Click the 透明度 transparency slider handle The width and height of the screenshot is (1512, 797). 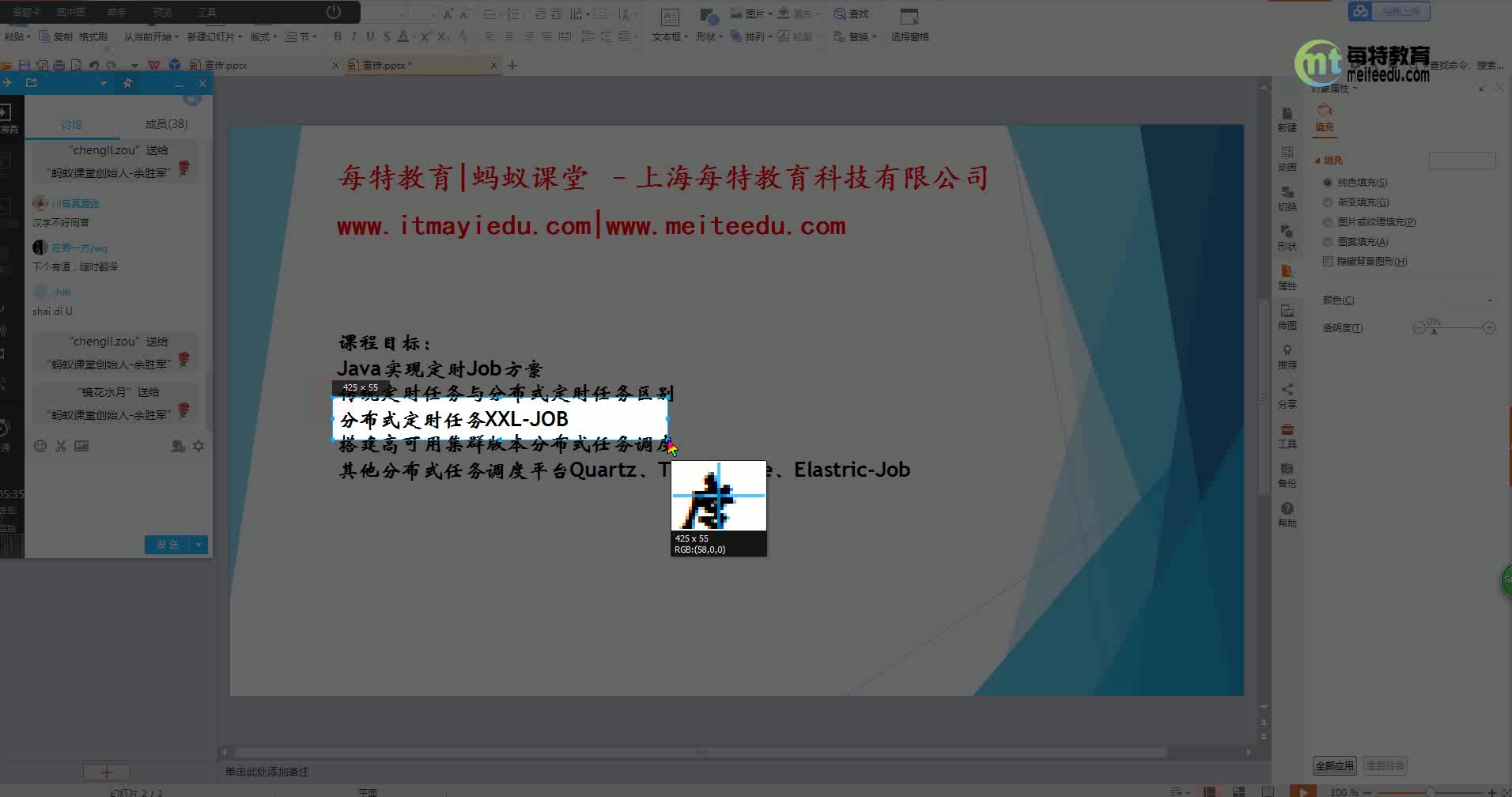[1434, 330]
